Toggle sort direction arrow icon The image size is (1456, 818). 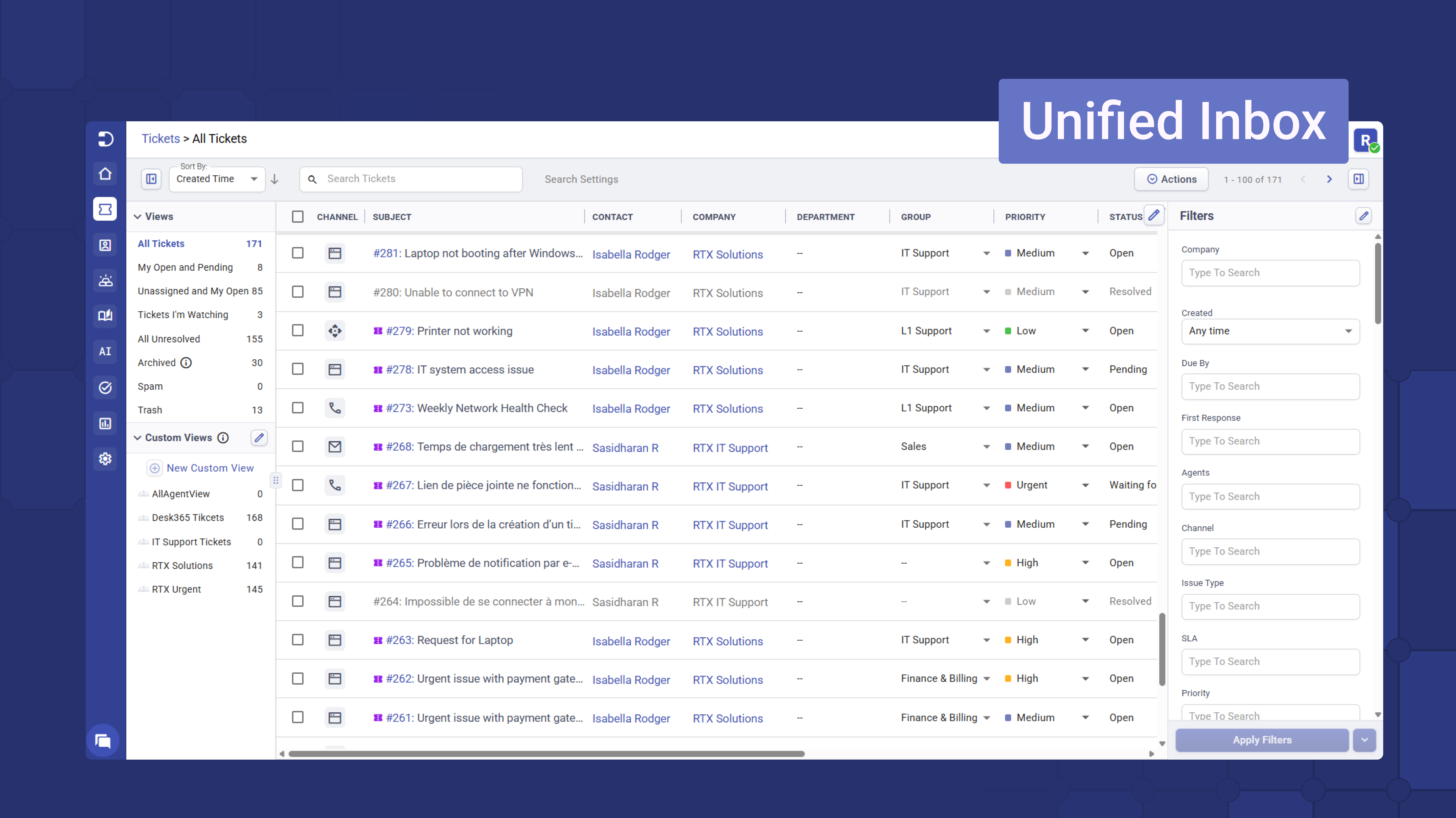click(275, 179)
